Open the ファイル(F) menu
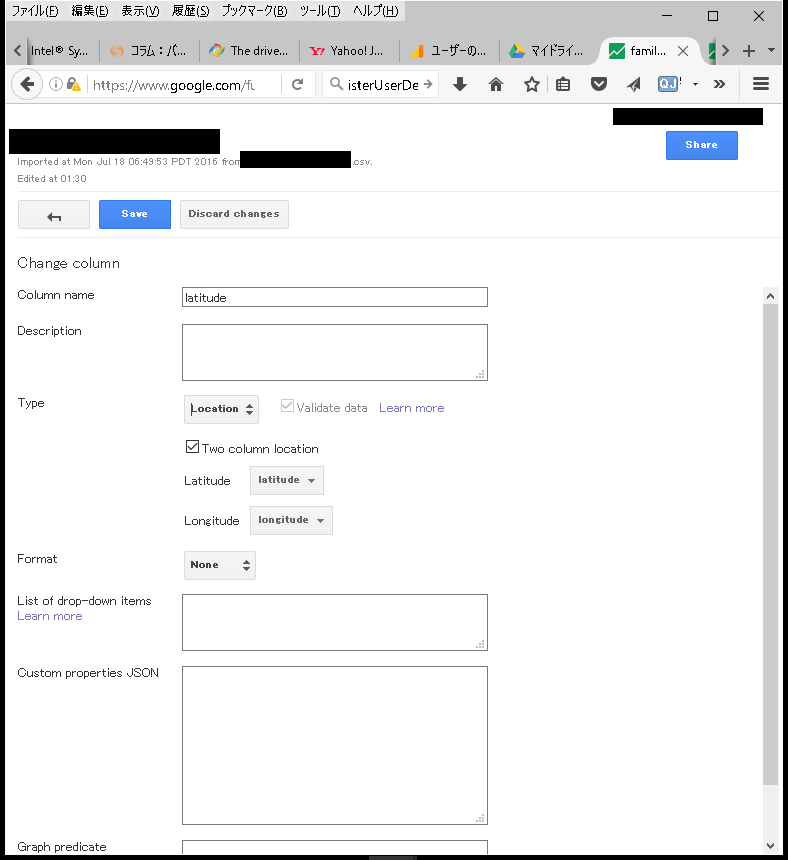This screenshot has width=788, height=860. click(x=35, y=11)
